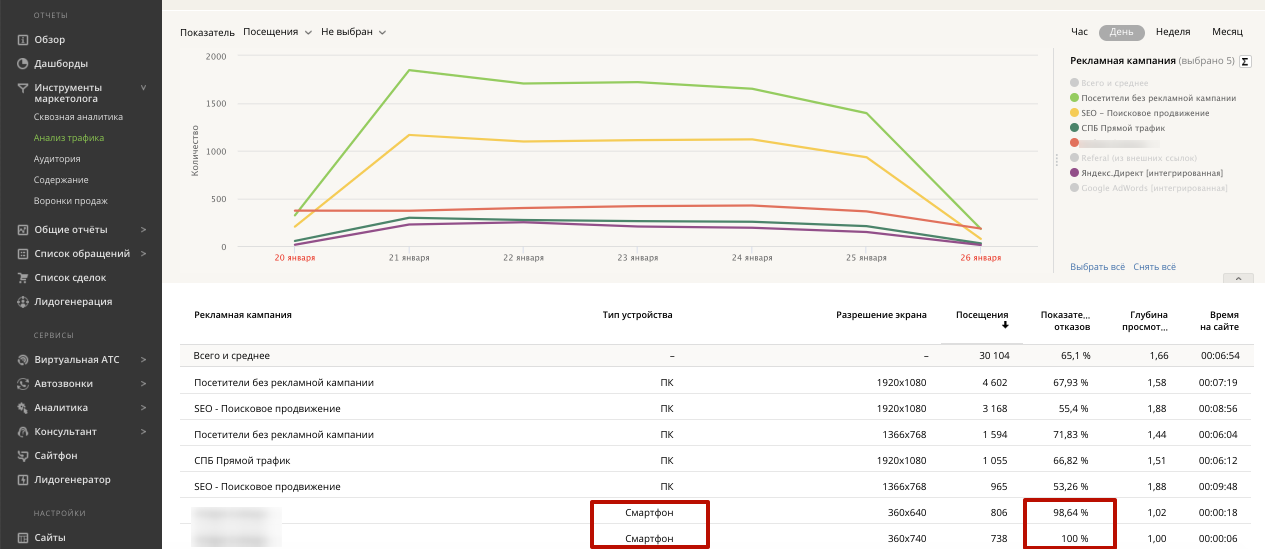Sort by 'Глубина просмотра' column header
Image resolution: width=1265 pixels, height=549 pixels.
coord(1143,320)
